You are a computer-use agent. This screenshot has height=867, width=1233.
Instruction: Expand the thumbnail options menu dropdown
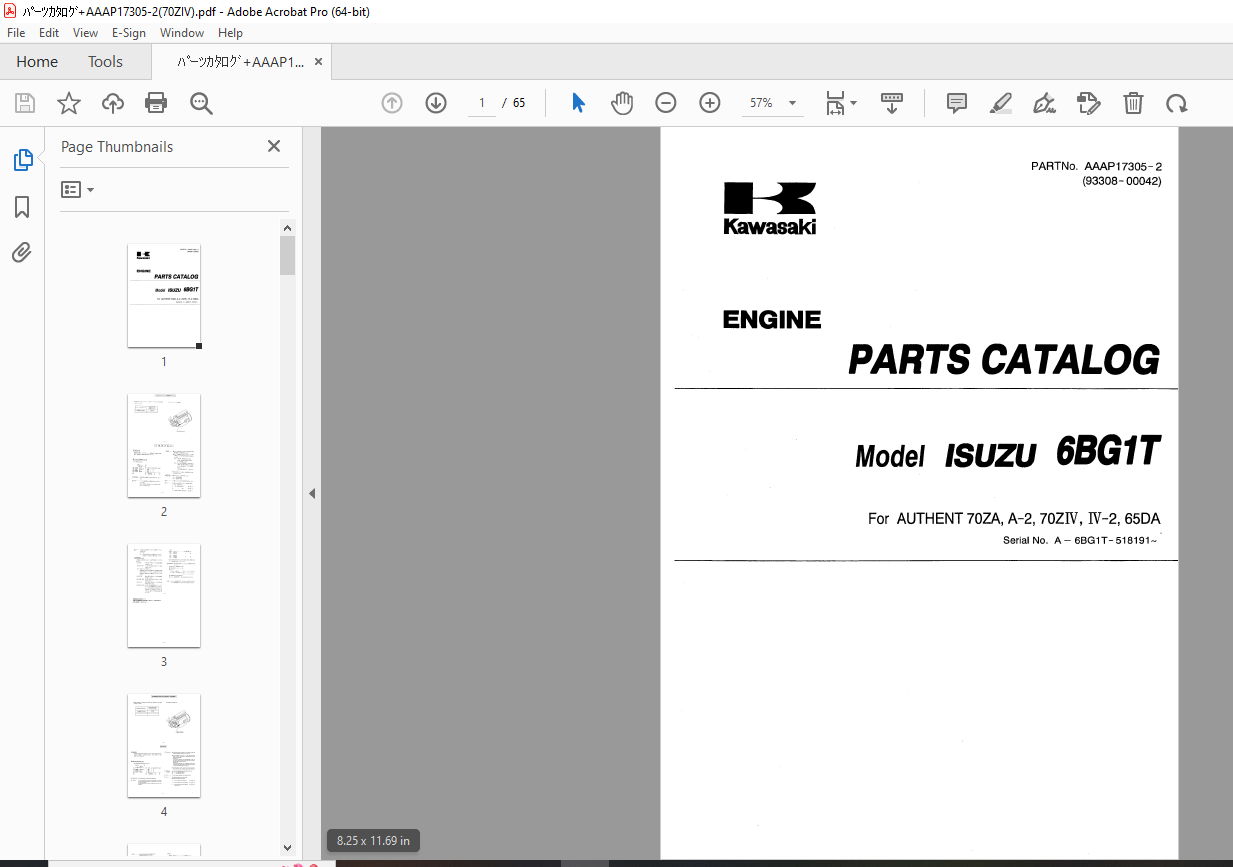point(78,189)
